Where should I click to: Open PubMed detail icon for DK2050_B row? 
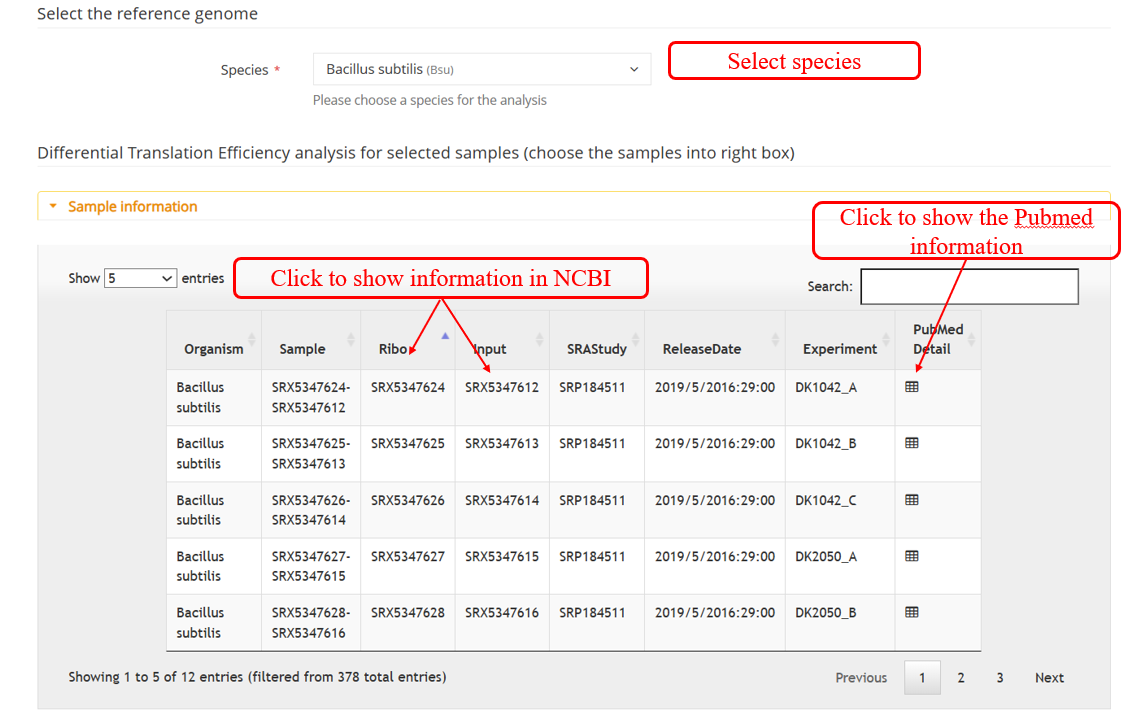pyautogui.click(x=911, y=612)
